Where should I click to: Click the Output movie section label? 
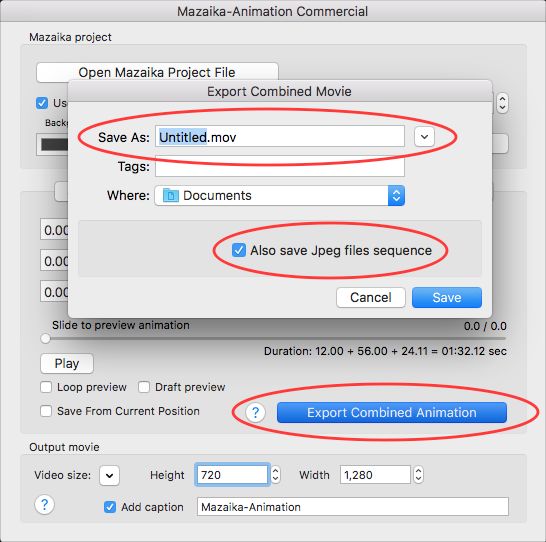click(64, 447)
